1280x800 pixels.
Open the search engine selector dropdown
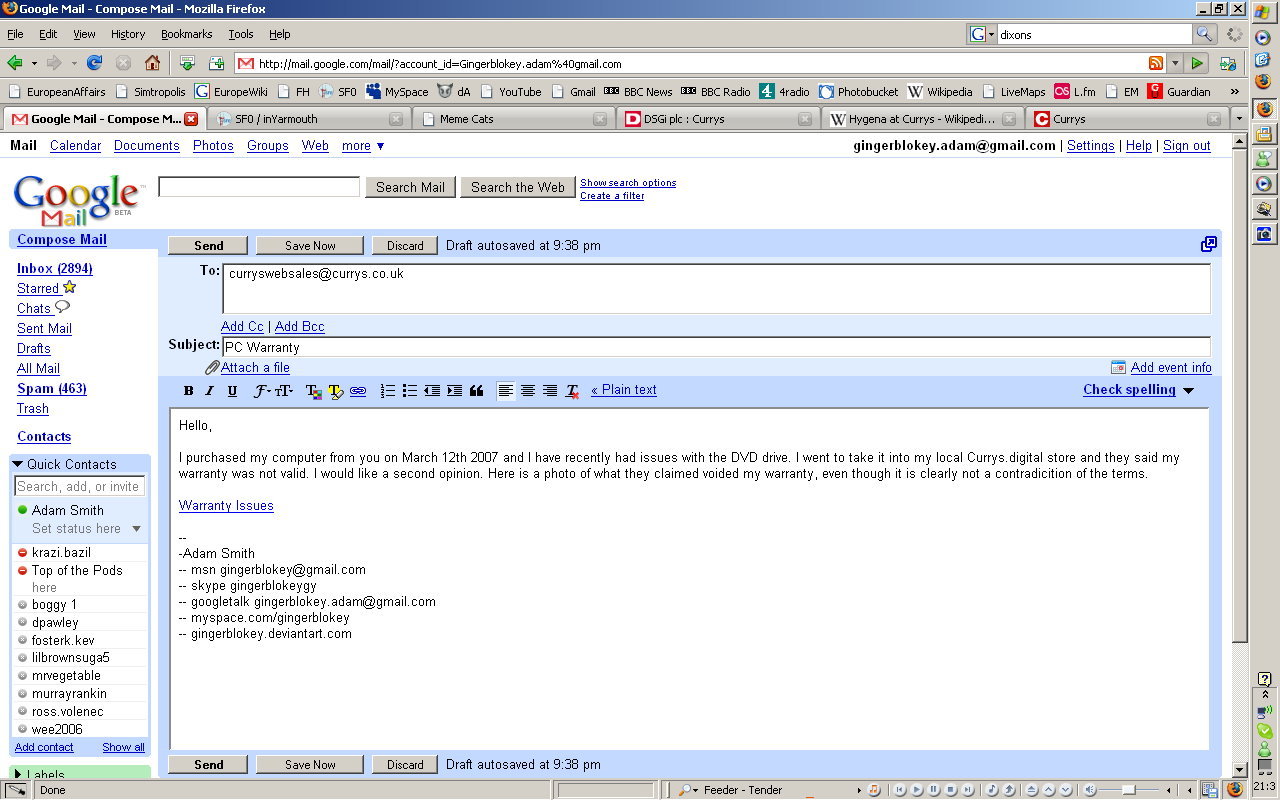pyautogui.click(x=982, y=34)
